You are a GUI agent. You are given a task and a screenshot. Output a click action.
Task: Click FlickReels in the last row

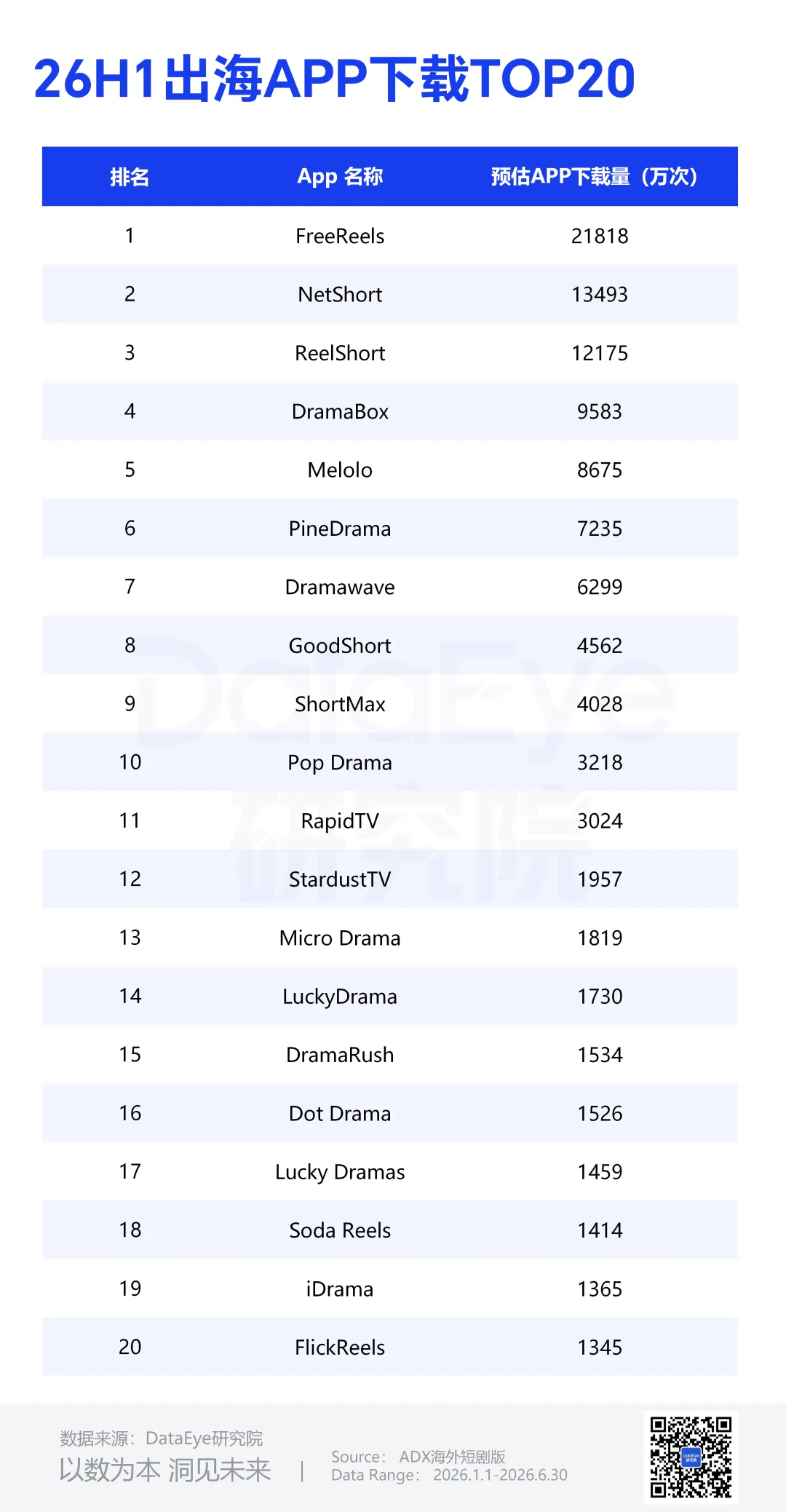point(340,1347)
